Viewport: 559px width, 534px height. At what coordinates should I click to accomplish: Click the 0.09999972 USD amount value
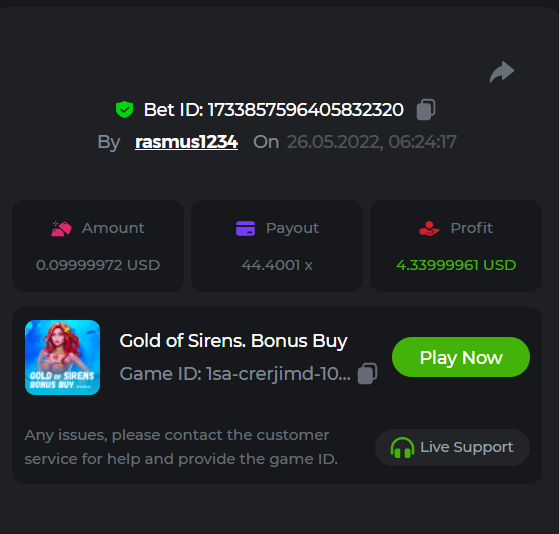(98, 265)
